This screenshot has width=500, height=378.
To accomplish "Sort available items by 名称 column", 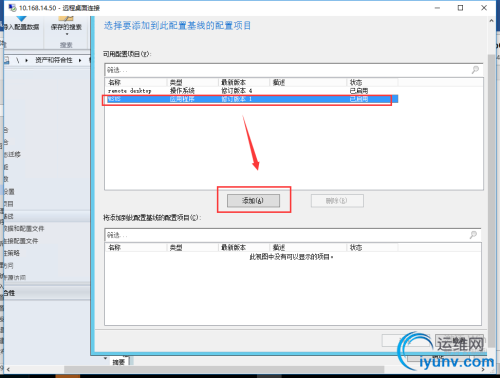I will click(x=136, y=82).
